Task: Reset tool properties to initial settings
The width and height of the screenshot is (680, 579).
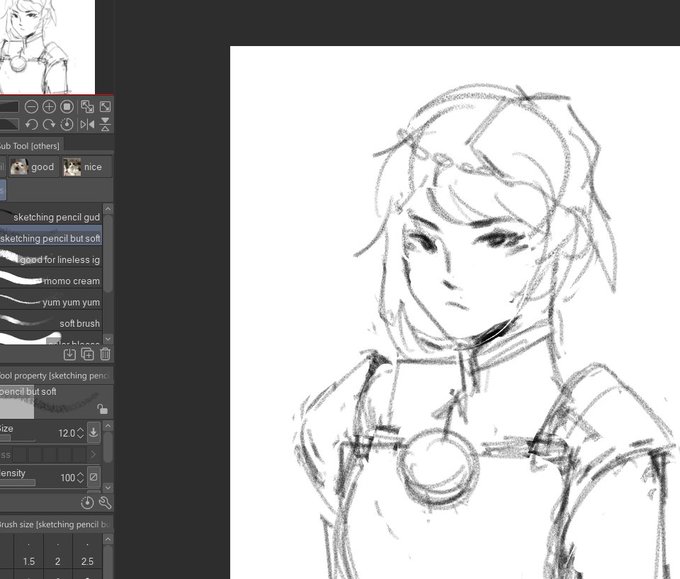Action: [87, 503]
